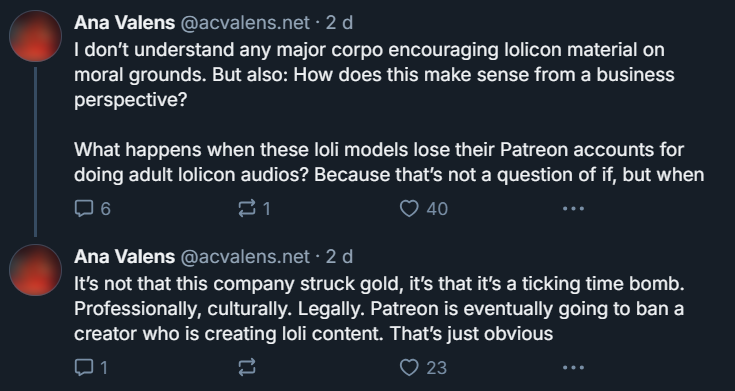This screenshot has width=735, height=391.
Task: Open the '2 d' timestamp of 'ticking time bomb' post
Action: coord(339,256)
